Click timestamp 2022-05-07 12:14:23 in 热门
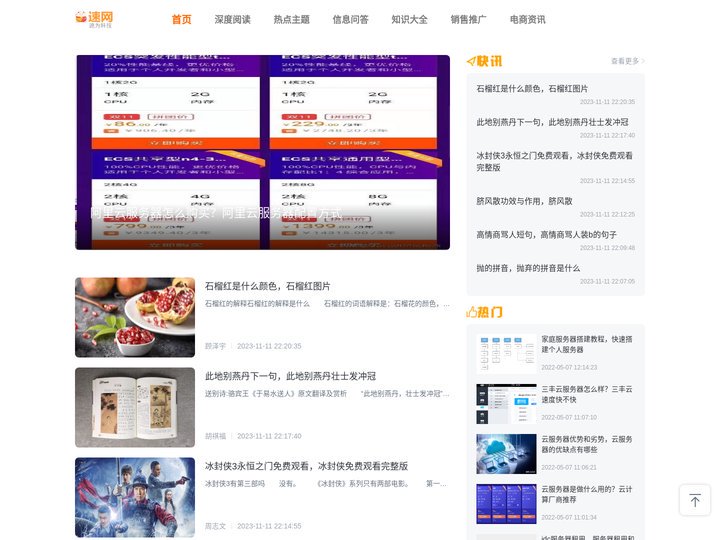Image resolution: width=720 pixels, height=540 pixels. click(569, 367)
